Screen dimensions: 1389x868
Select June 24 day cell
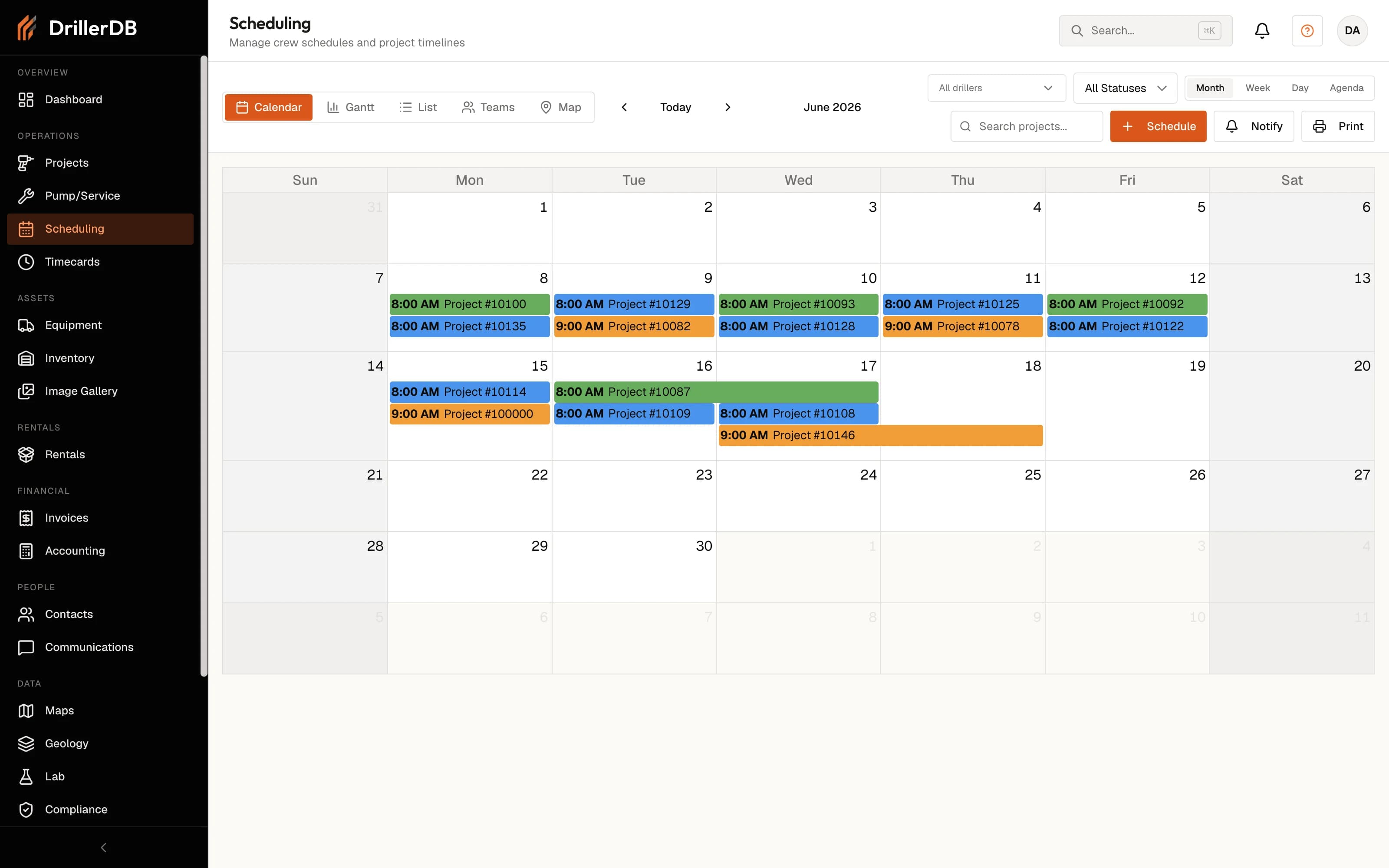coord(798,496)
